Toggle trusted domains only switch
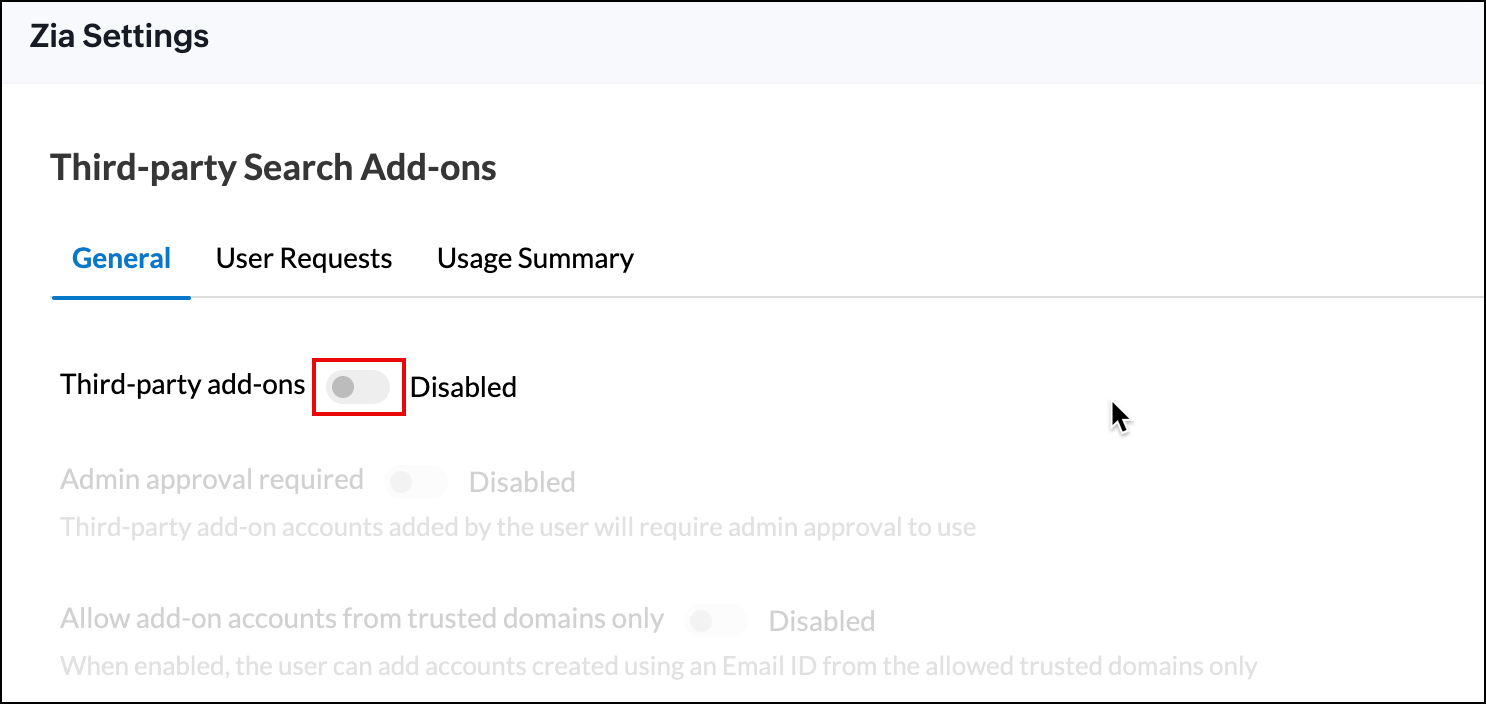 (x=715, y=621)
